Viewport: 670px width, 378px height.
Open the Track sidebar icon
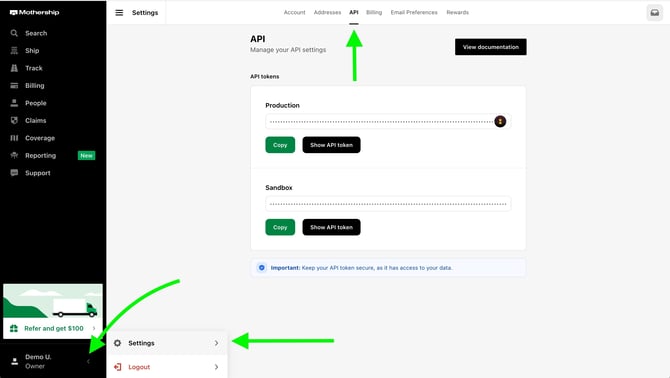[x=14, y=68]
